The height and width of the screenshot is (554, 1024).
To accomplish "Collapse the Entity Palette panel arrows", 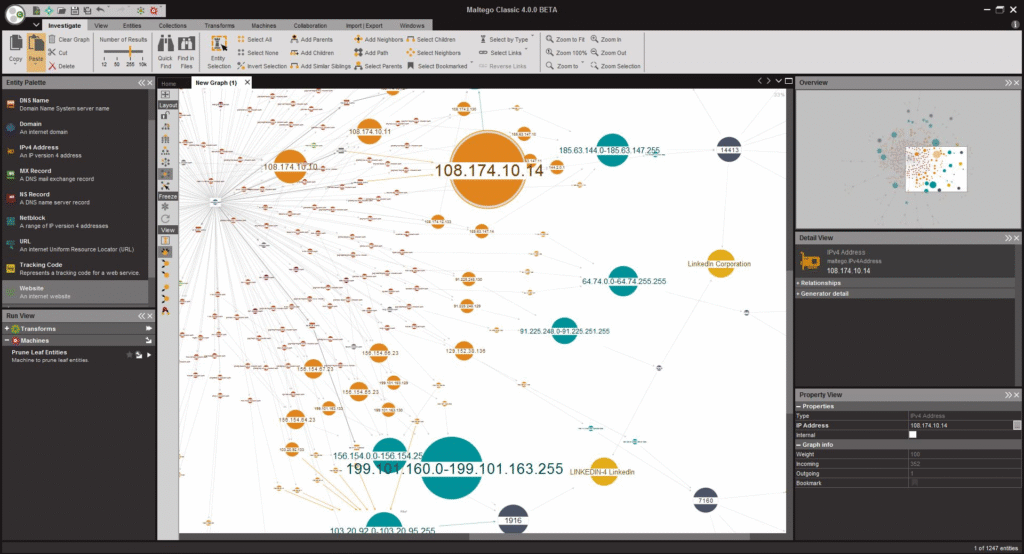I will pyautogui.click(x=141, y=83).
